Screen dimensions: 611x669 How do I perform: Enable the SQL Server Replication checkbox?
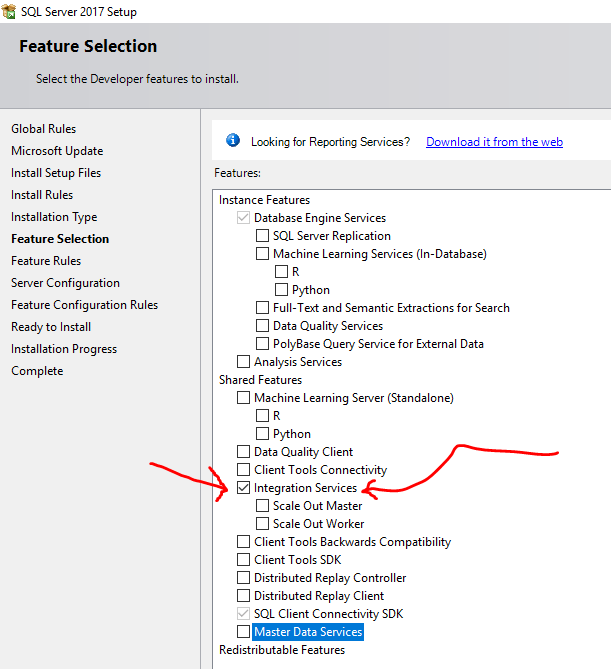coord(263,236)
